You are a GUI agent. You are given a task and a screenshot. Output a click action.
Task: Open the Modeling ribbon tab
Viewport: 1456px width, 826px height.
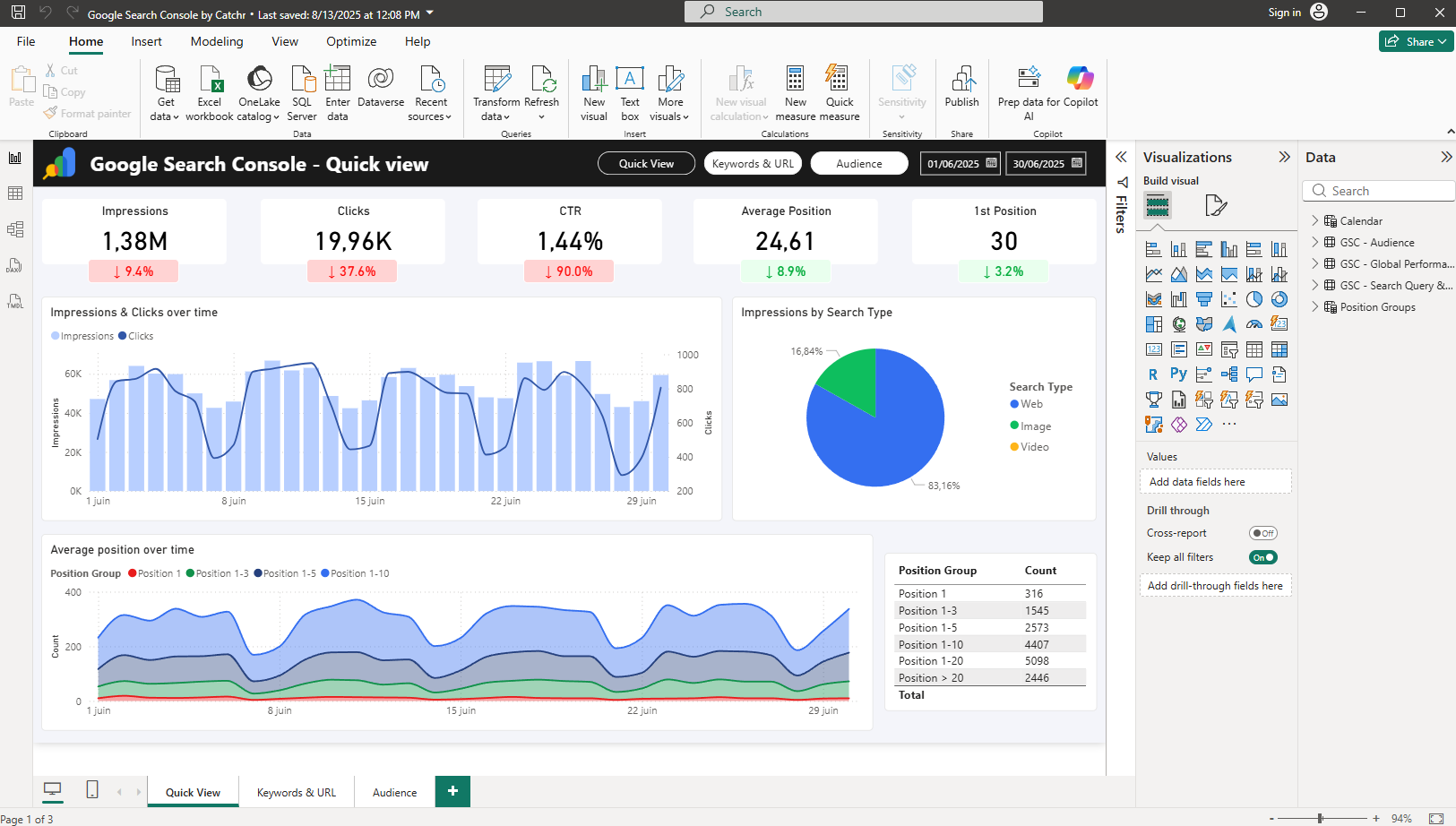click(216, 41)
